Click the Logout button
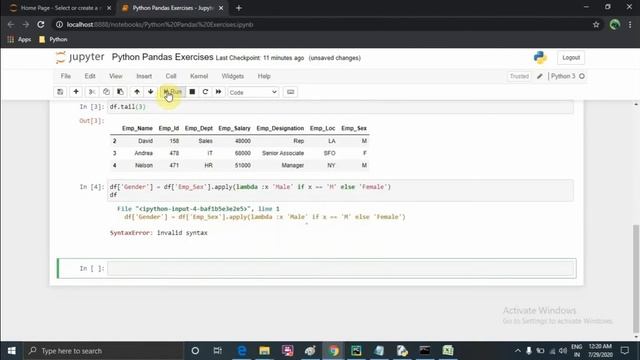 point(571,58)
